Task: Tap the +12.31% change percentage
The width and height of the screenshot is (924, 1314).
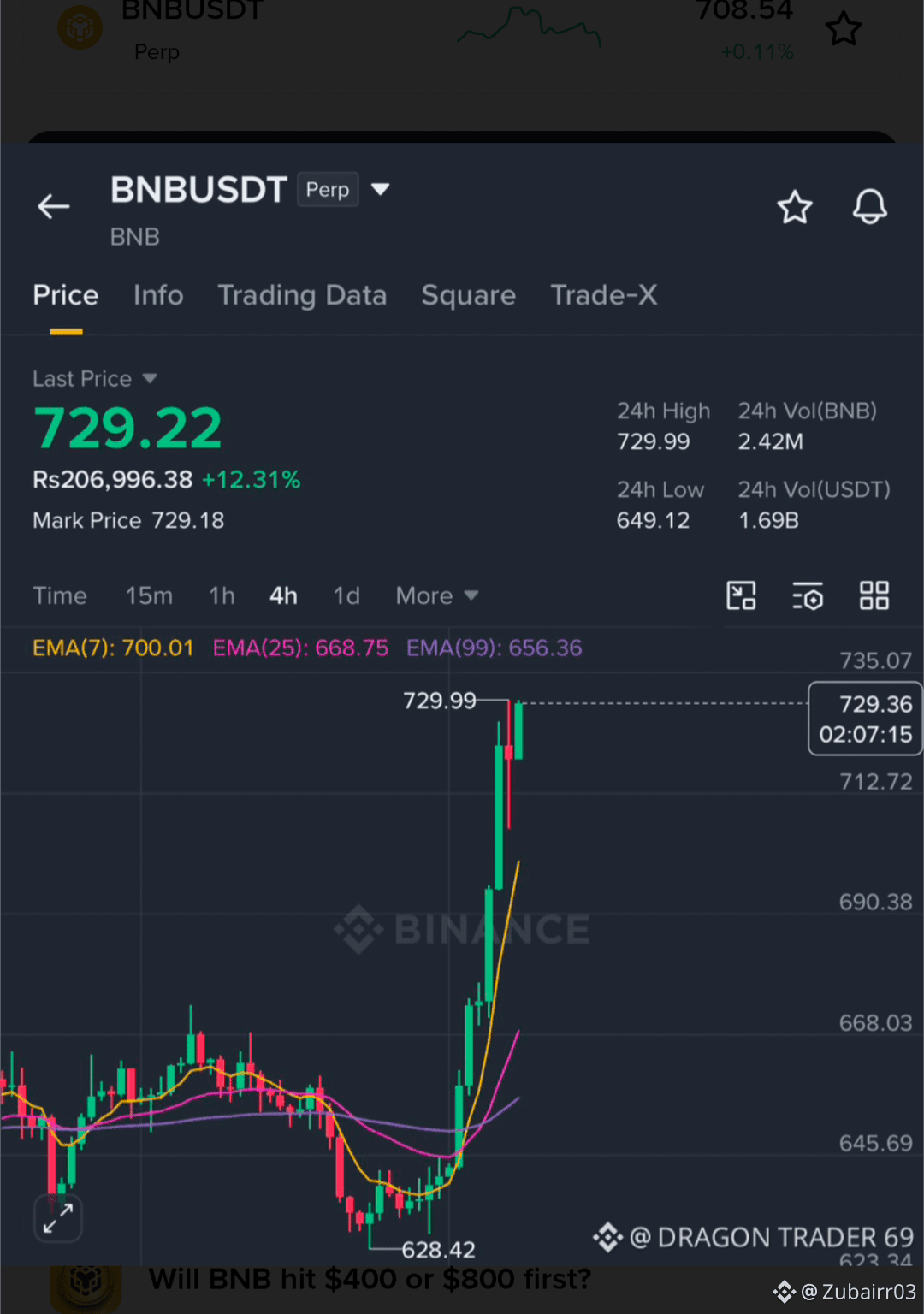Action: pyautogui.click(x=252, y=479)
